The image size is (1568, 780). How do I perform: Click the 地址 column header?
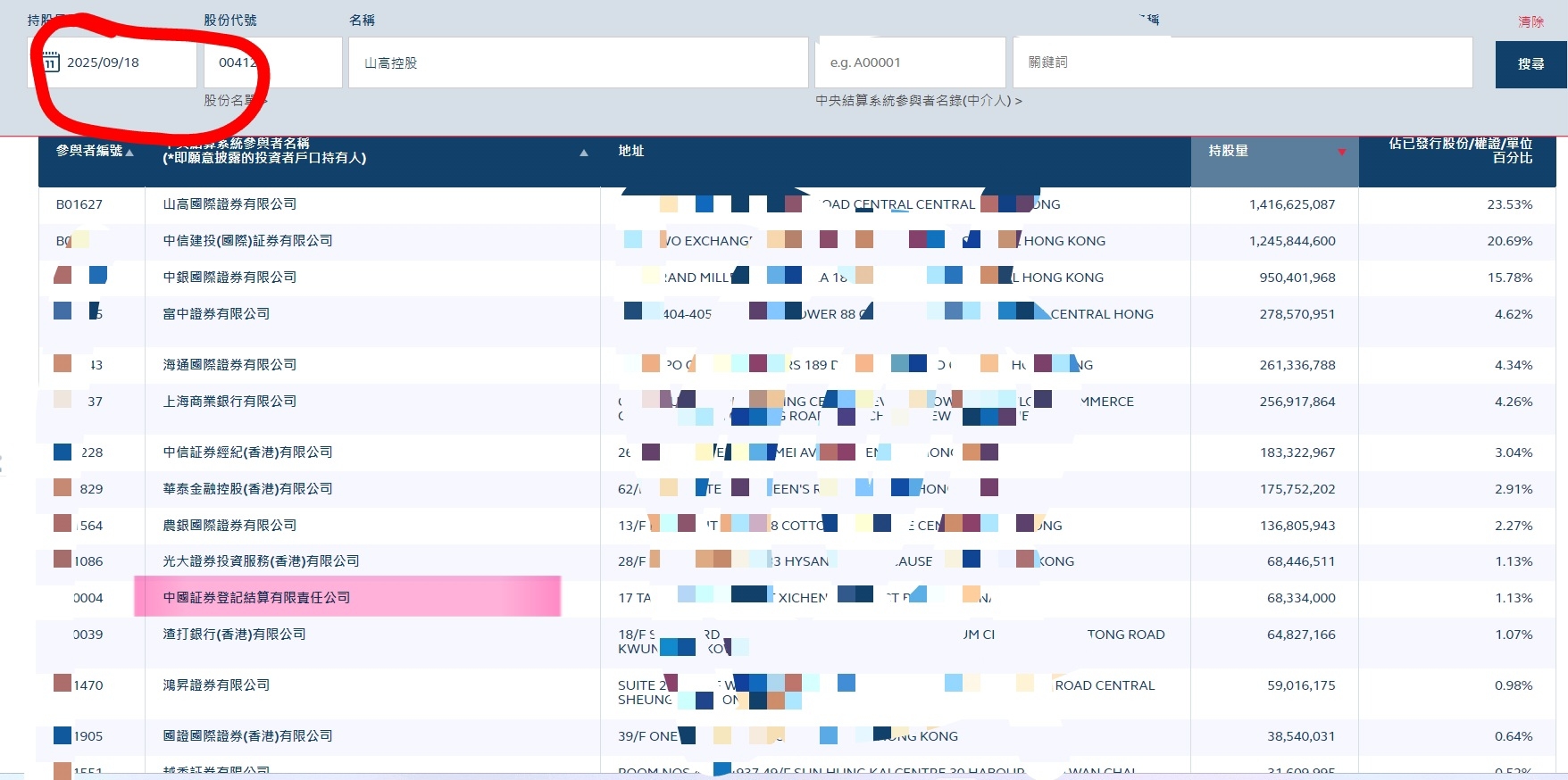pyautogui.click(x=631, y=151)
